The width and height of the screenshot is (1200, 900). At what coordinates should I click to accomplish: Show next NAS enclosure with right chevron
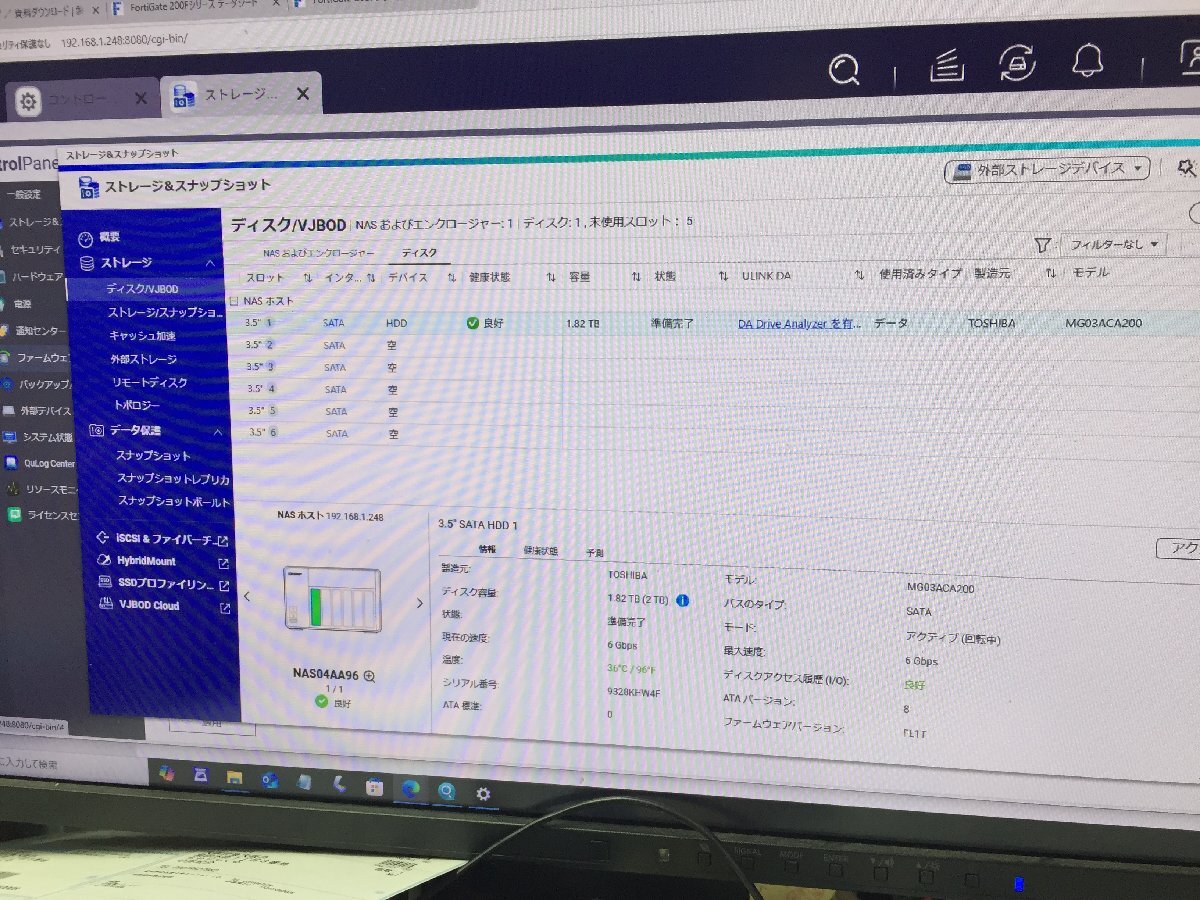click(420, 603)
